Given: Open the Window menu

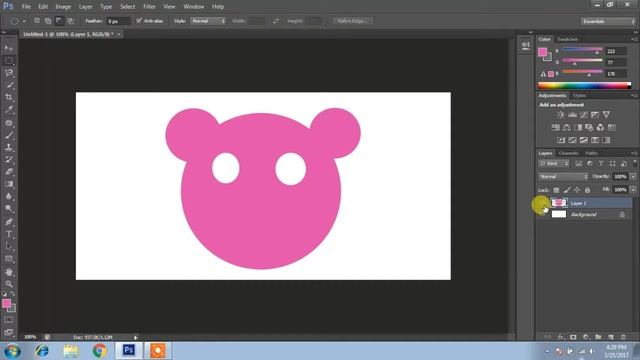Looking at the screenshot, I should [193, 7].
